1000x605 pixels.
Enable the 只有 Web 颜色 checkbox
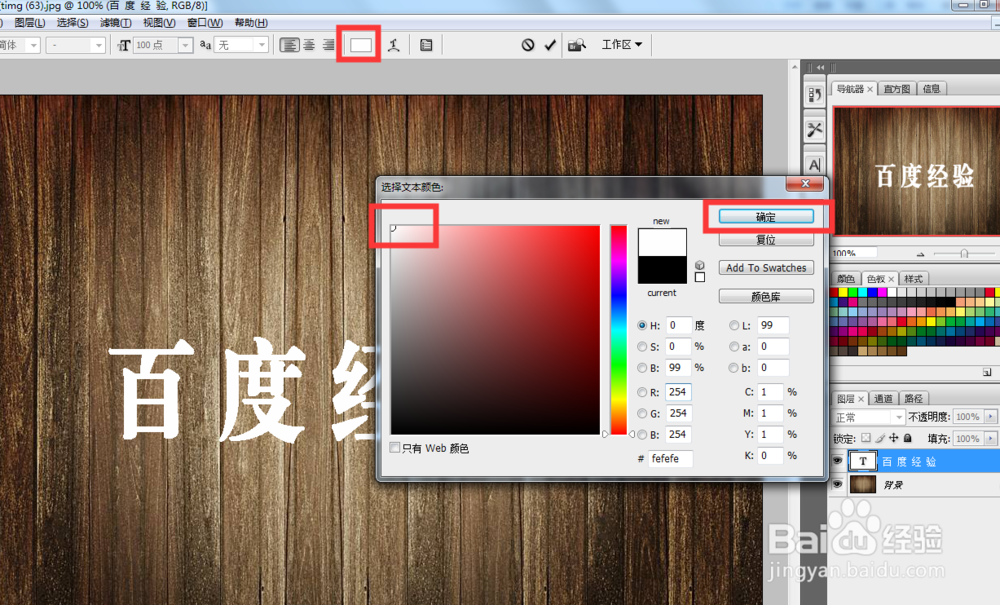pyautogui.click(x=395, y=448)
